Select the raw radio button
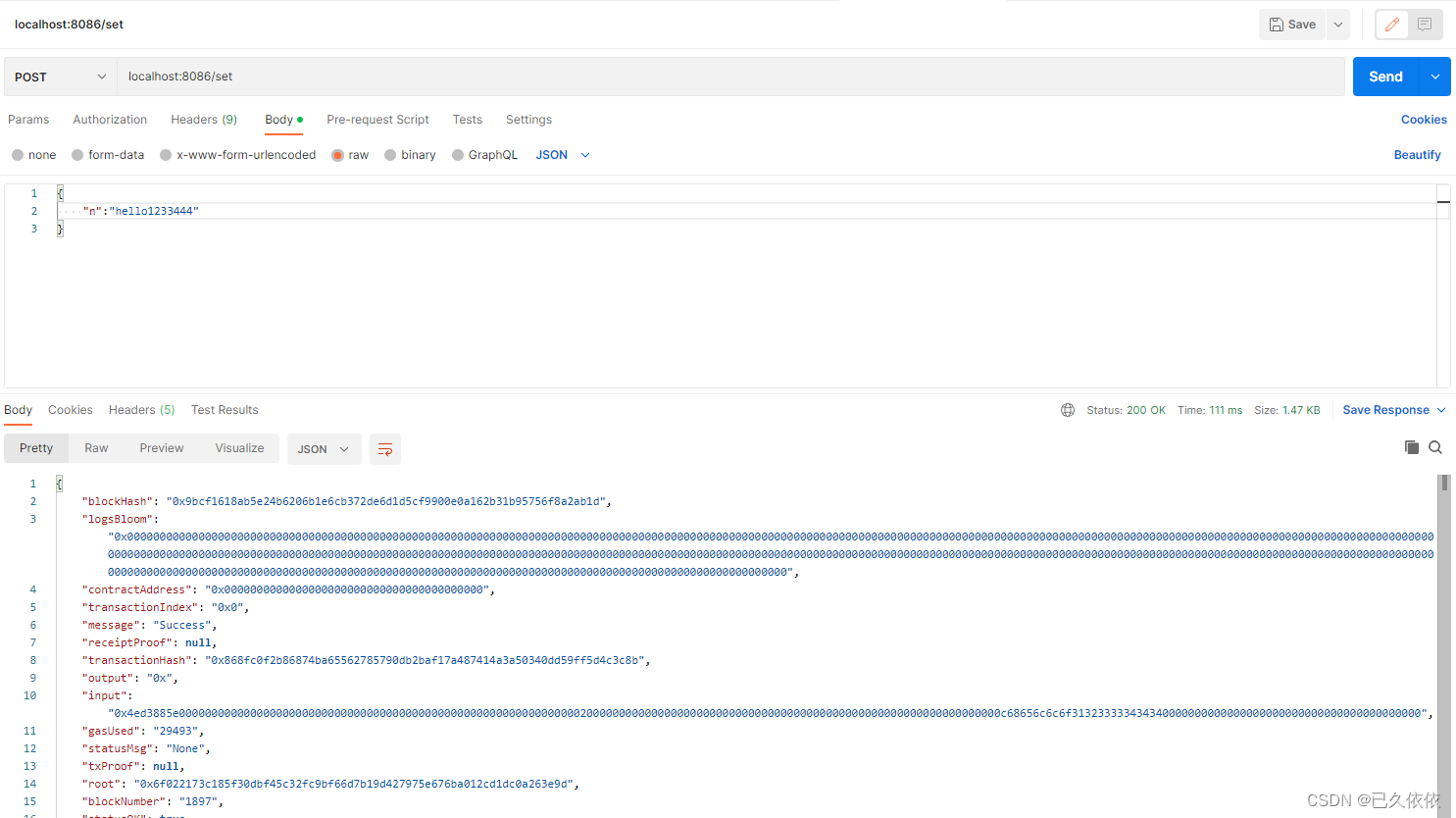 tap(337, 155)
